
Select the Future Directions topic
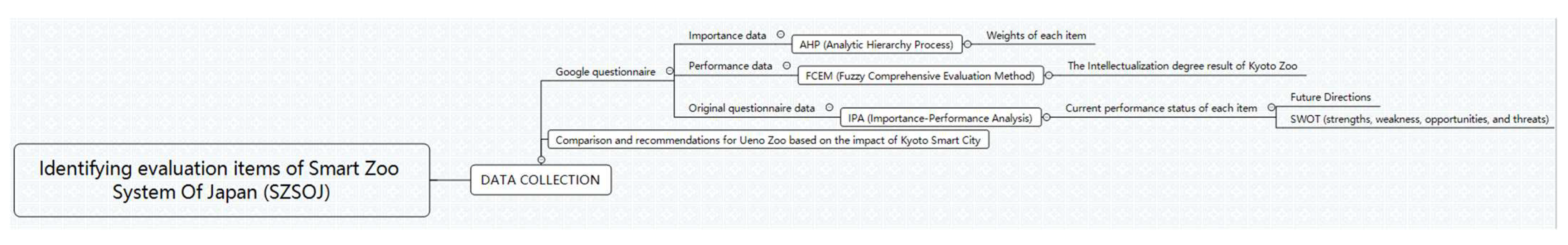[1330, 97]
